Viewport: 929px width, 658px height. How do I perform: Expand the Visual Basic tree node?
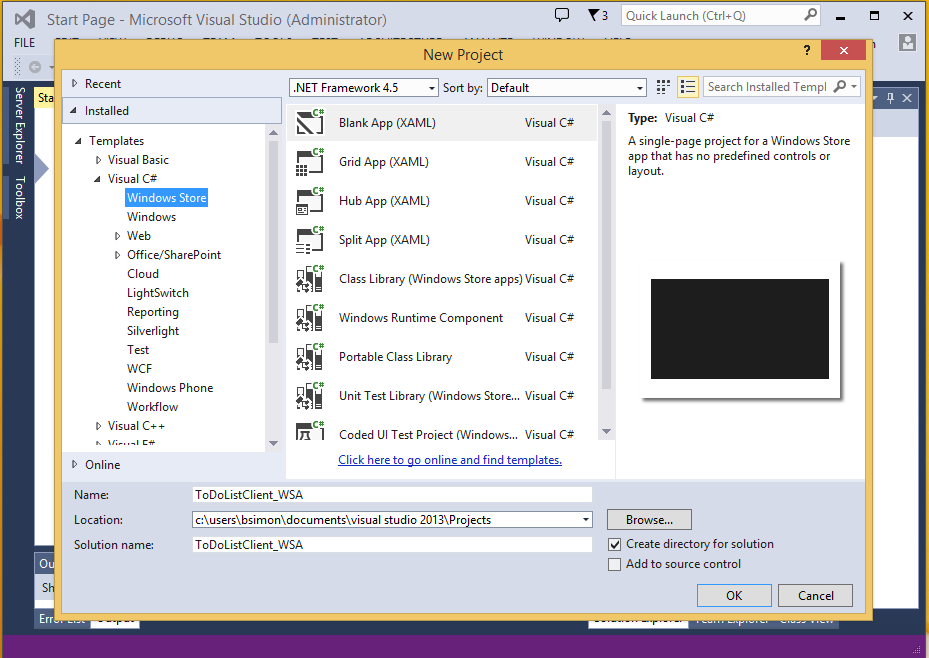point(98,160)
